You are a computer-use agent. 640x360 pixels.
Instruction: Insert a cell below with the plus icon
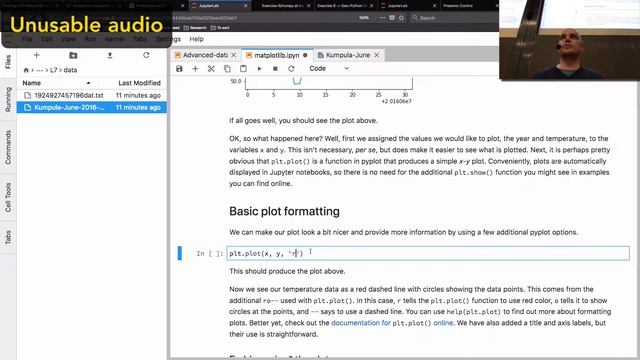[x=195, y=69]
